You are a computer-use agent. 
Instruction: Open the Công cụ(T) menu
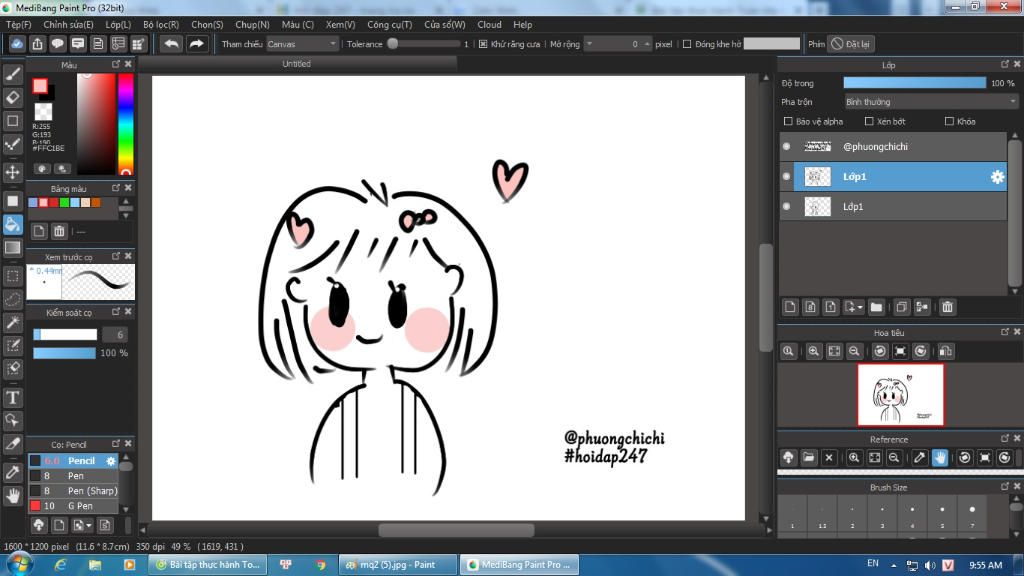pyautogui.click(x=389, y=25)
